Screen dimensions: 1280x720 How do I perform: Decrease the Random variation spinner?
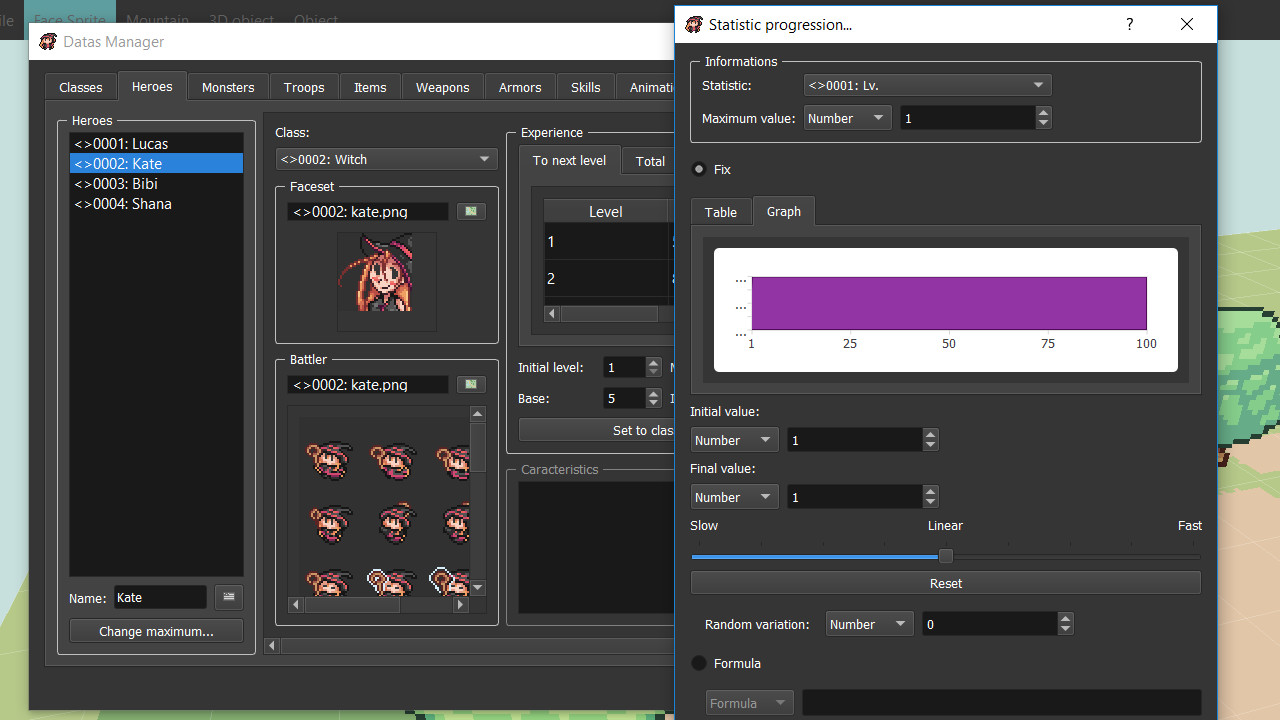(x=1066, y=630)
